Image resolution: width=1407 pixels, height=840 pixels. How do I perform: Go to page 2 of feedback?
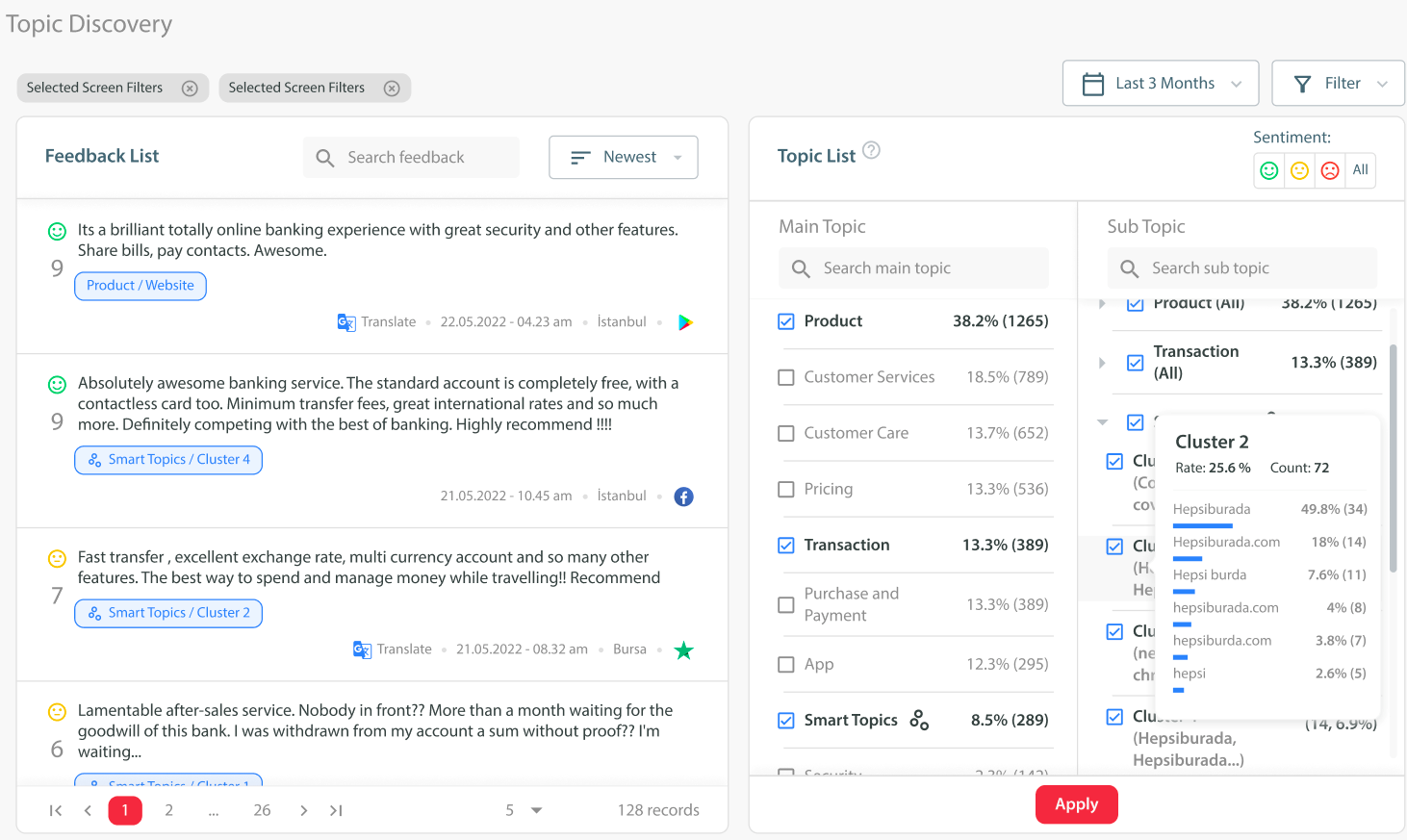point(169,810)
